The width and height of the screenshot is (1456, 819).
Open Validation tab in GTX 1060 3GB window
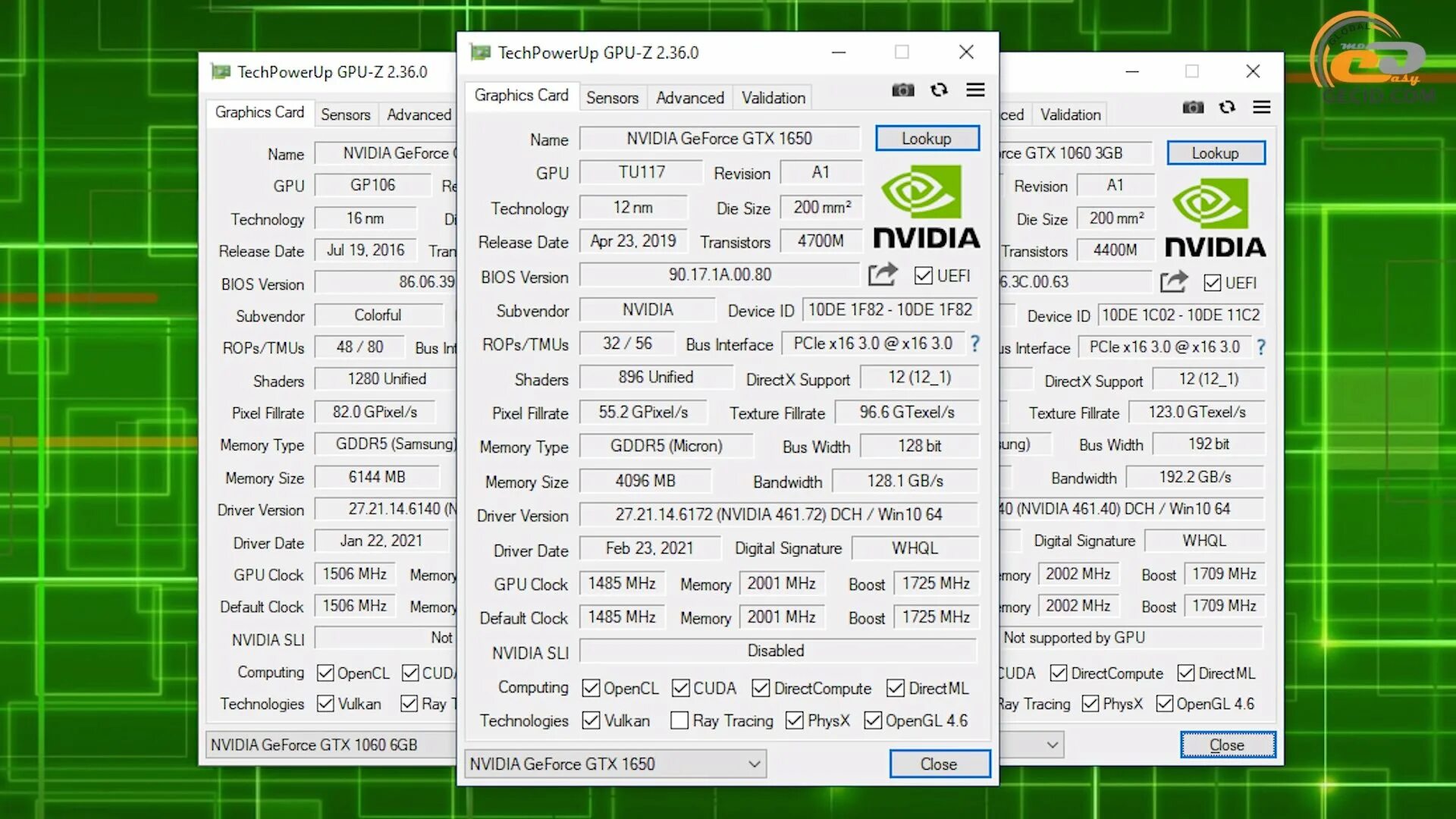click(x=1070, y=115)
